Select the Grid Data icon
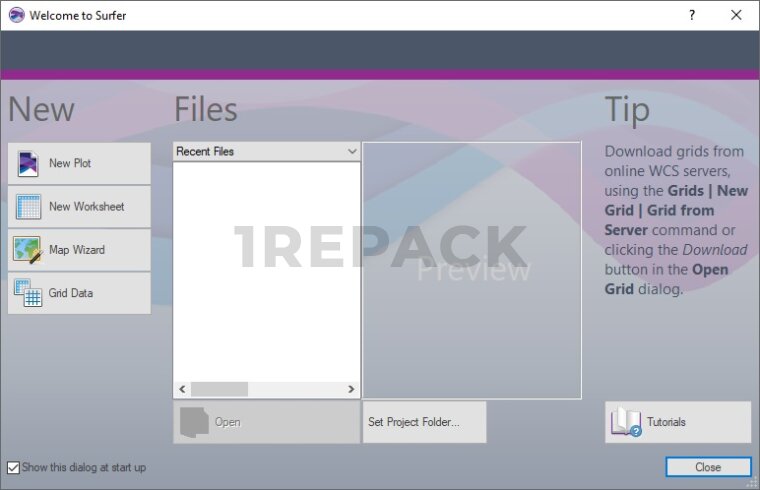The width and height of the screenshot is (760, 490). [x=28, y=293]
